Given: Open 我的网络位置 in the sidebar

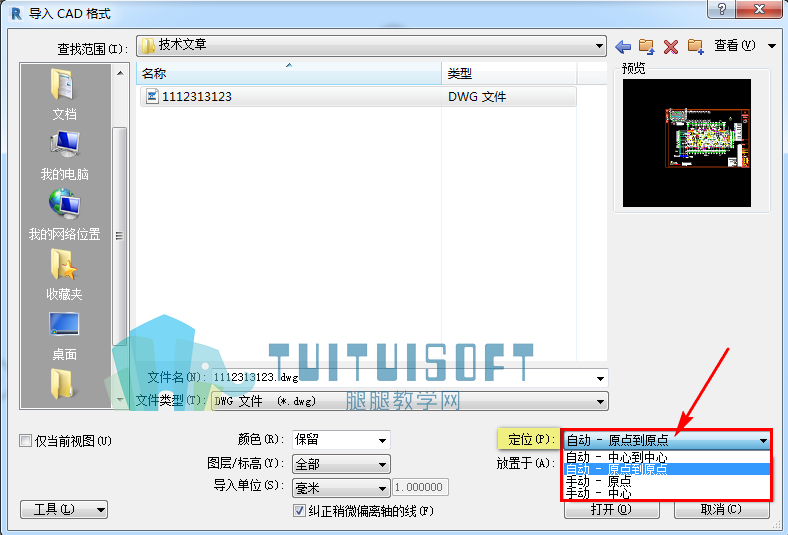Looking at the screenshot, I should [x=64, y=215].
